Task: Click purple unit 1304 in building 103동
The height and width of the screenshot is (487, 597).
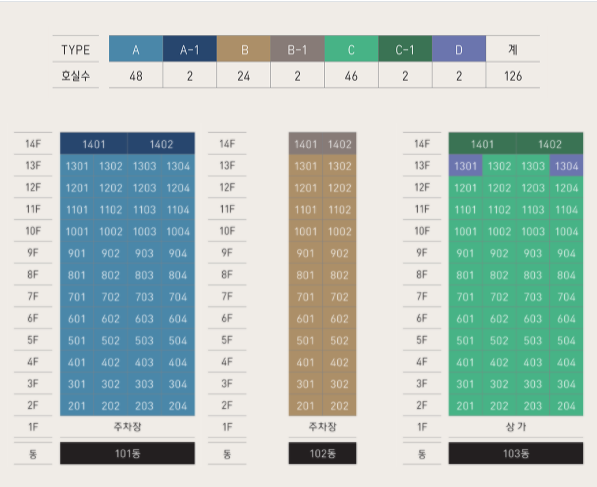Action: coord(567,166)
